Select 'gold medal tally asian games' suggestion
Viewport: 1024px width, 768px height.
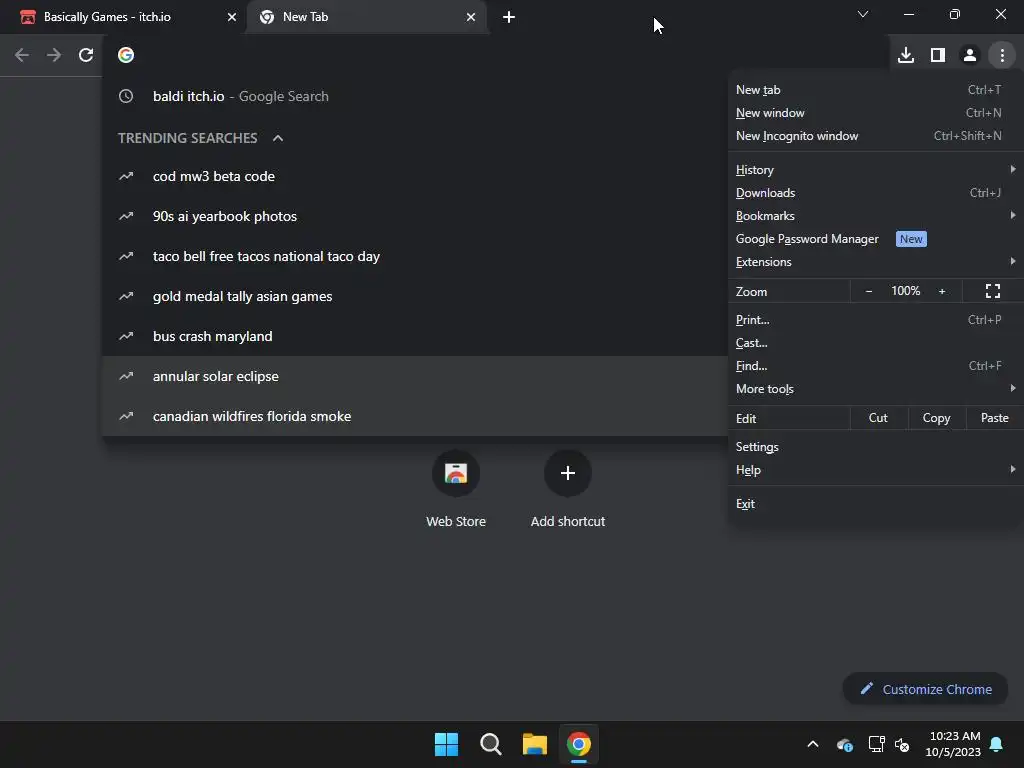(415, 296)
